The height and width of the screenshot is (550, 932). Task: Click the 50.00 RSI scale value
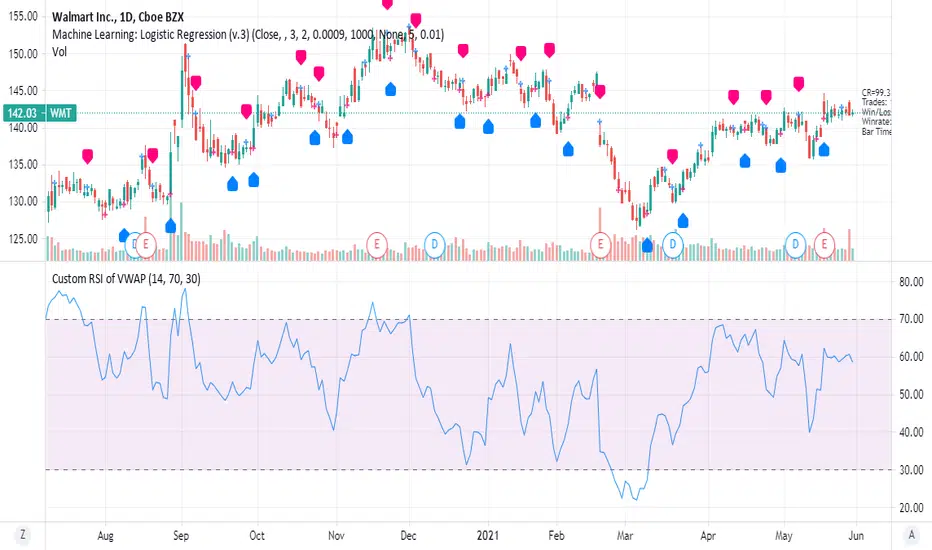(x=911, y=394)
